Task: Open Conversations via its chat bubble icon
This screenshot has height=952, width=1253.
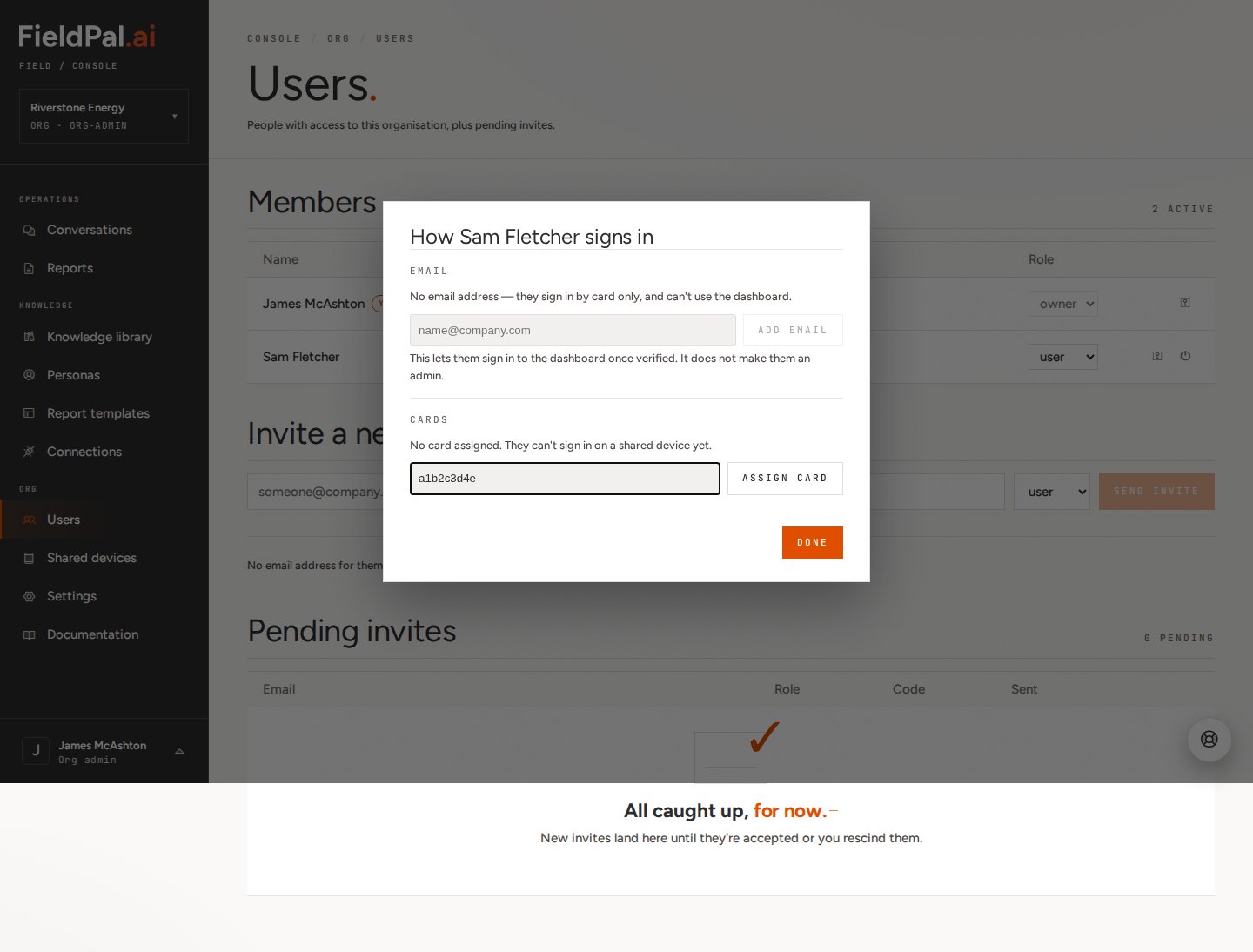Action: [x=29, y=231]
